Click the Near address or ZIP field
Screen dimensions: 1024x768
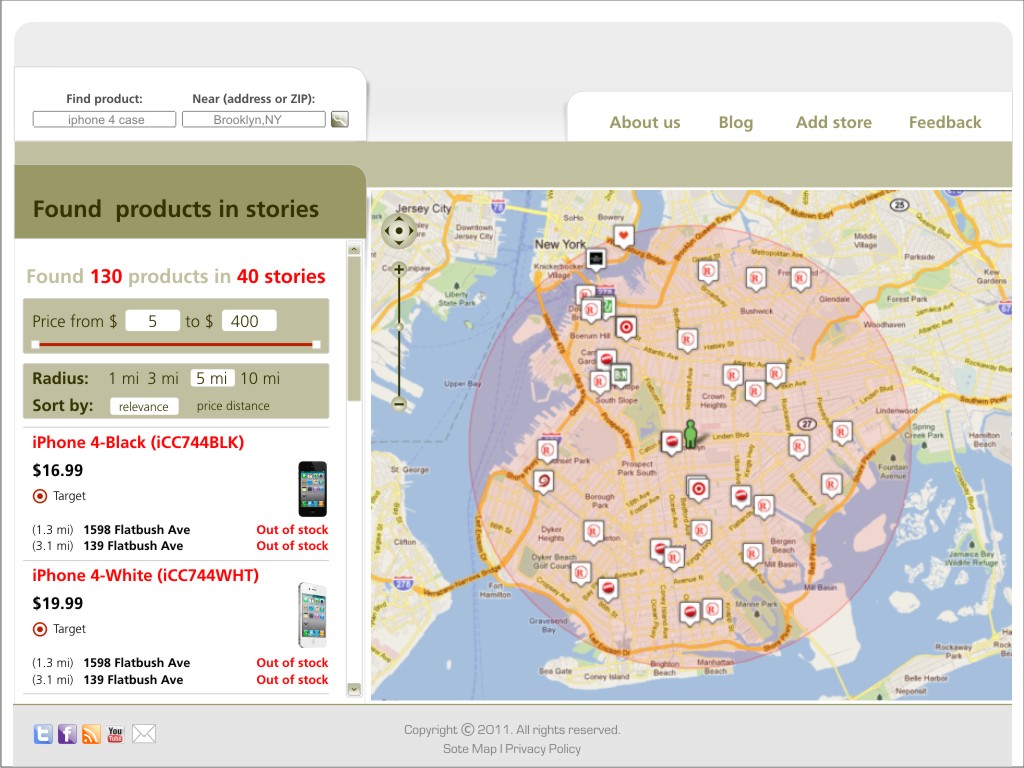[x=253, y=120]
